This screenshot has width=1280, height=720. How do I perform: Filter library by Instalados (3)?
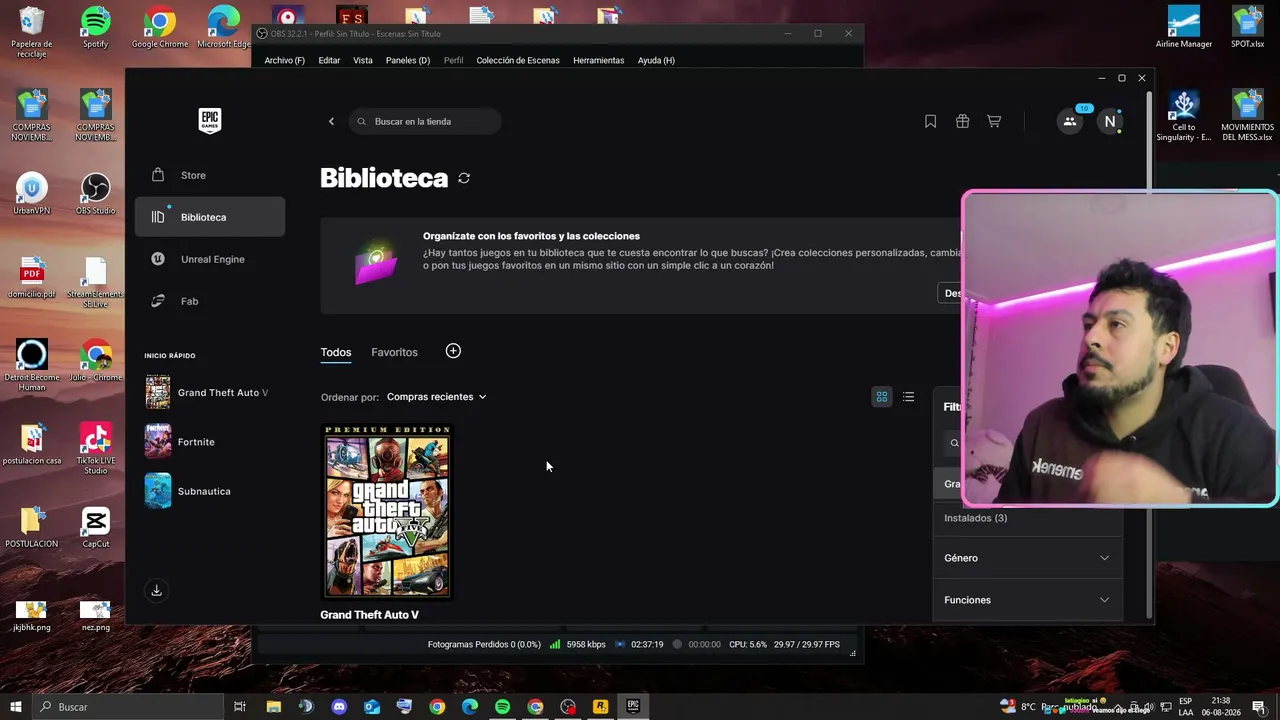[x=976, y=518]
